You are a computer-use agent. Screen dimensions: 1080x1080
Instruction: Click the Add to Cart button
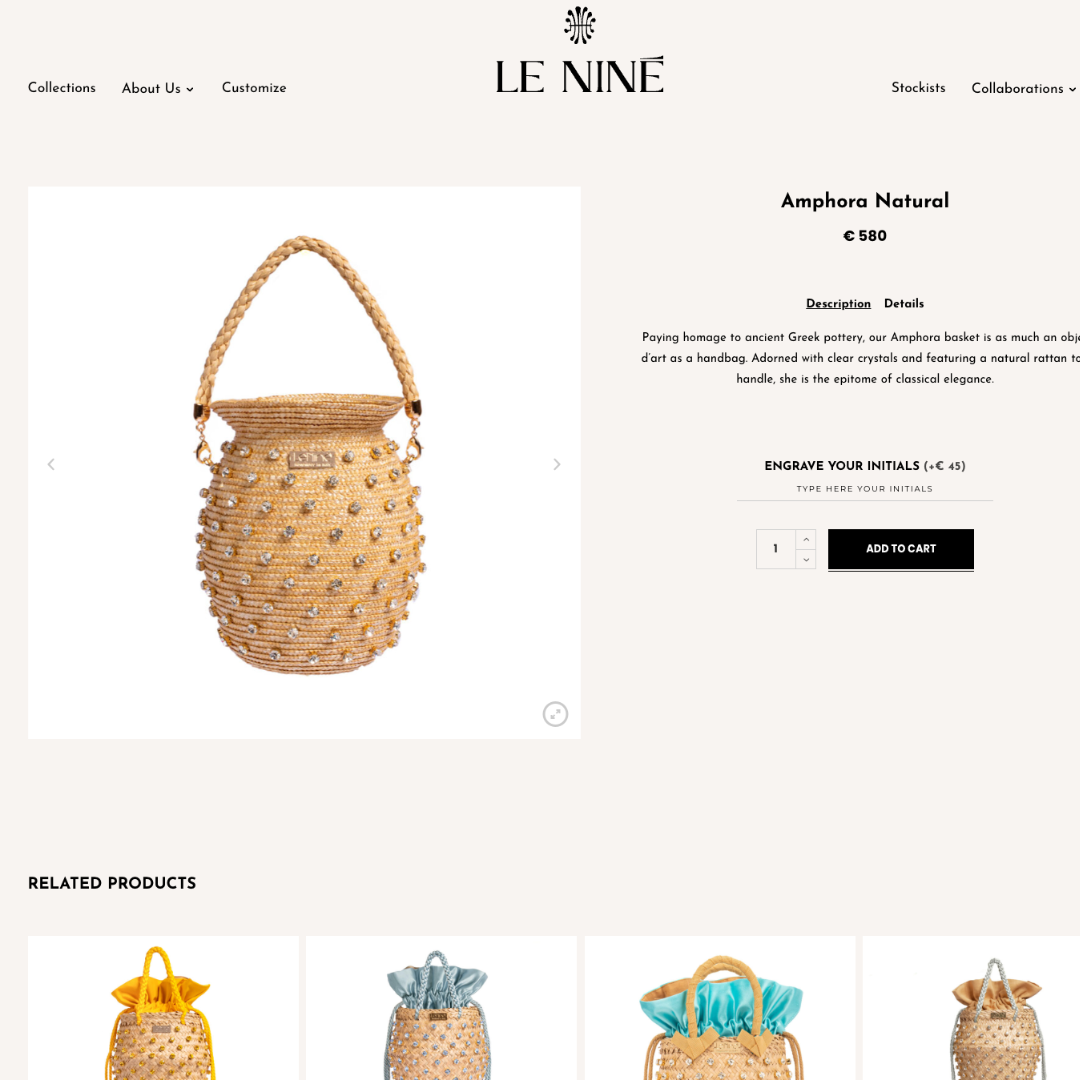[x=901, y=549]
